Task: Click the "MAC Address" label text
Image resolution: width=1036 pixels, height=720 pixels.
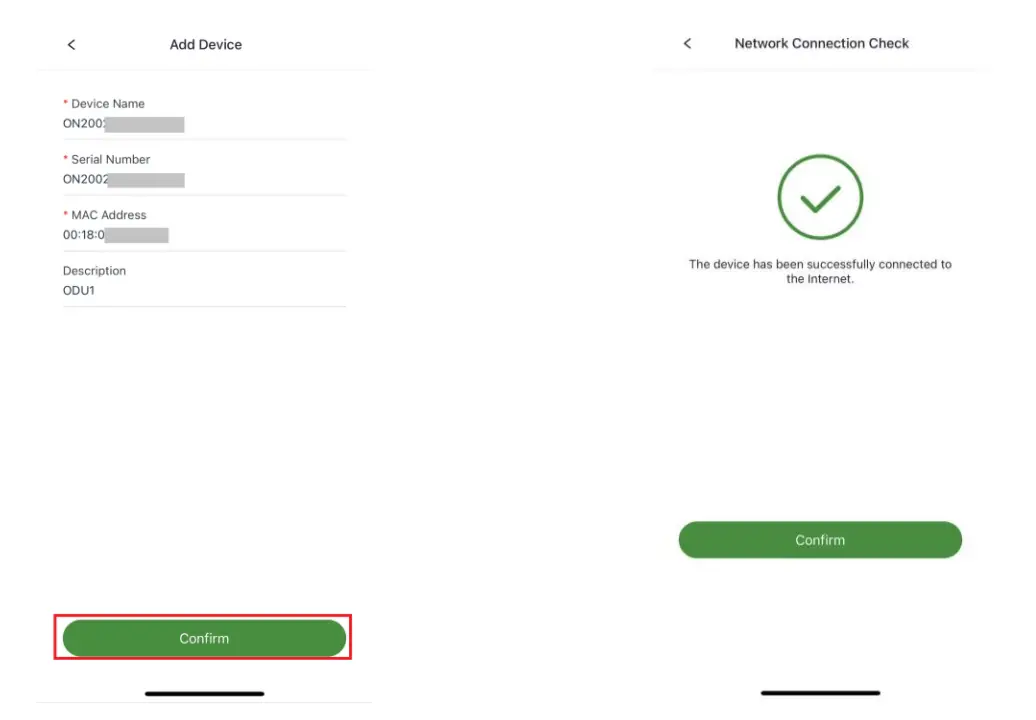Action: click(109, 215)
